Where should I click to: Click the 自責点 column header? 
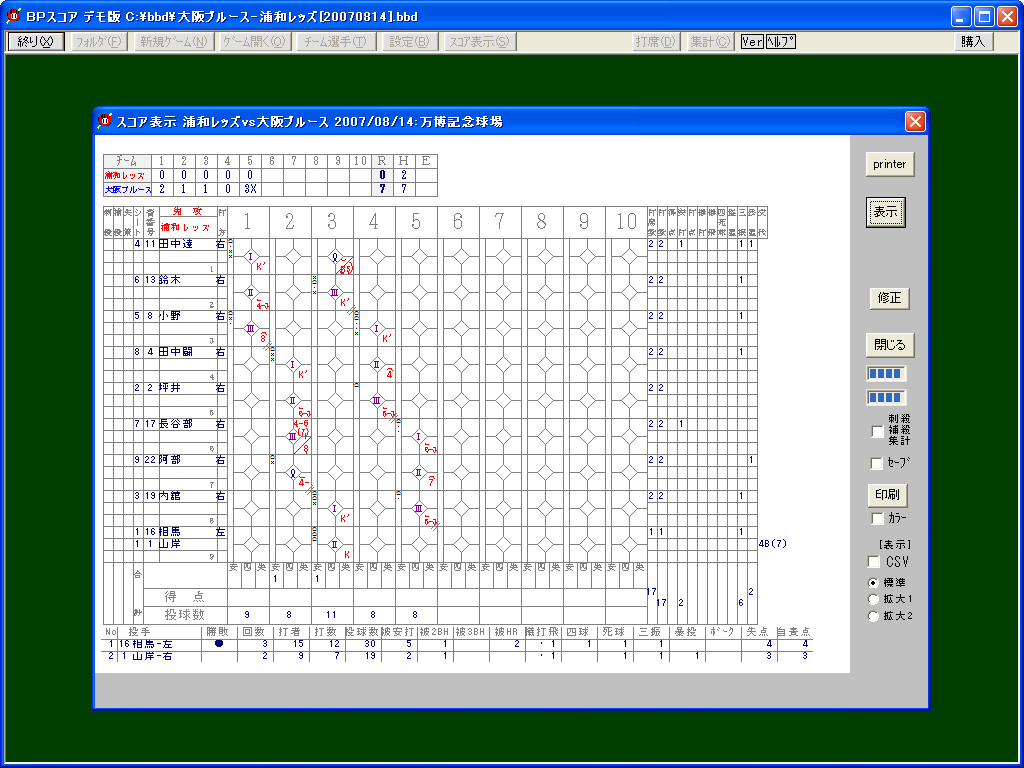793,632
